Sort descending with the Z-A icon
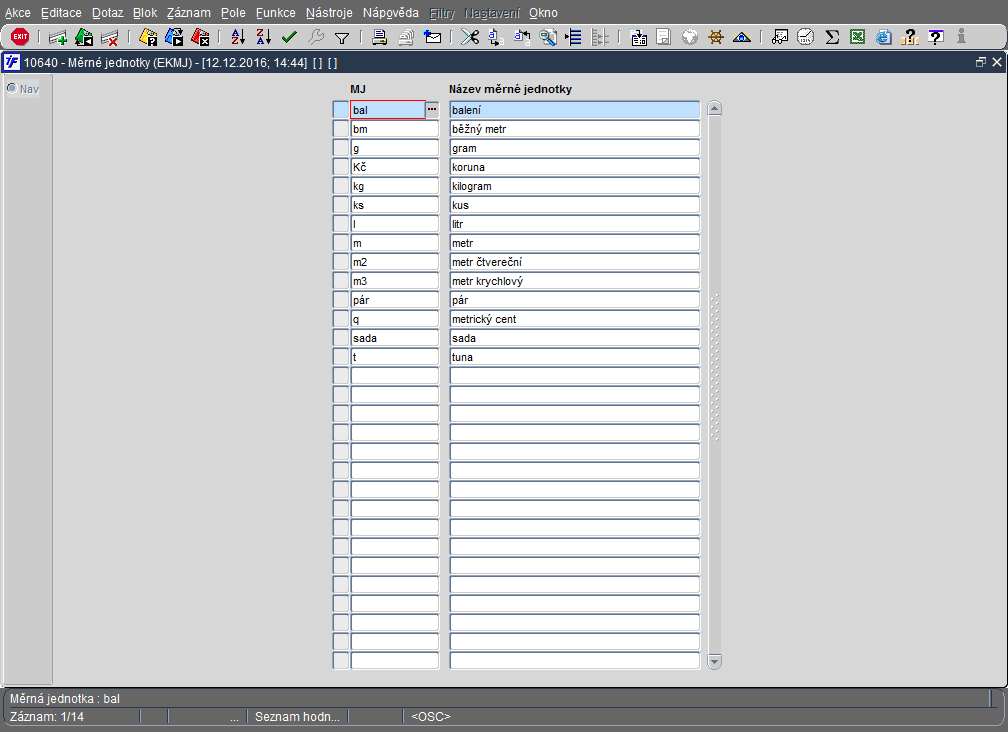Image resolution: width=1008 pixels, height=732 pixels. tap(264, 37)
